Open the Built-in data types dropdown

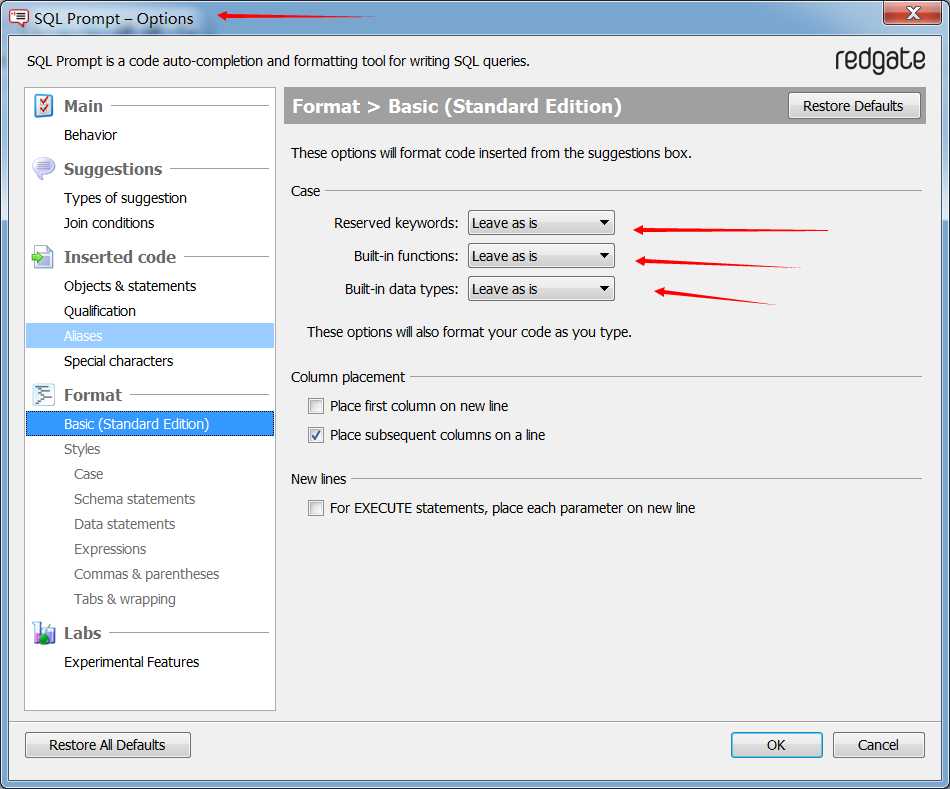(x=541, y=289)
